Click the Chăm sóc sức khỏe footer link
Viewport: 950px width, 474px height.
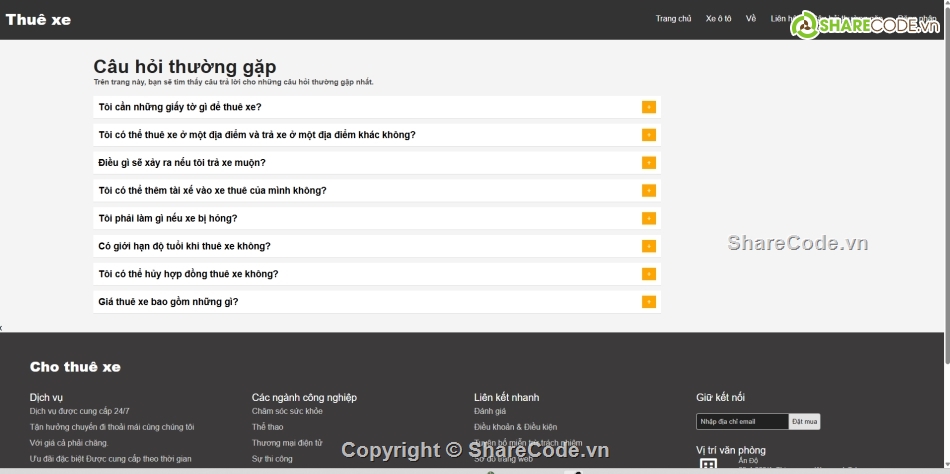pyautogui.click(x=287, y=411)
